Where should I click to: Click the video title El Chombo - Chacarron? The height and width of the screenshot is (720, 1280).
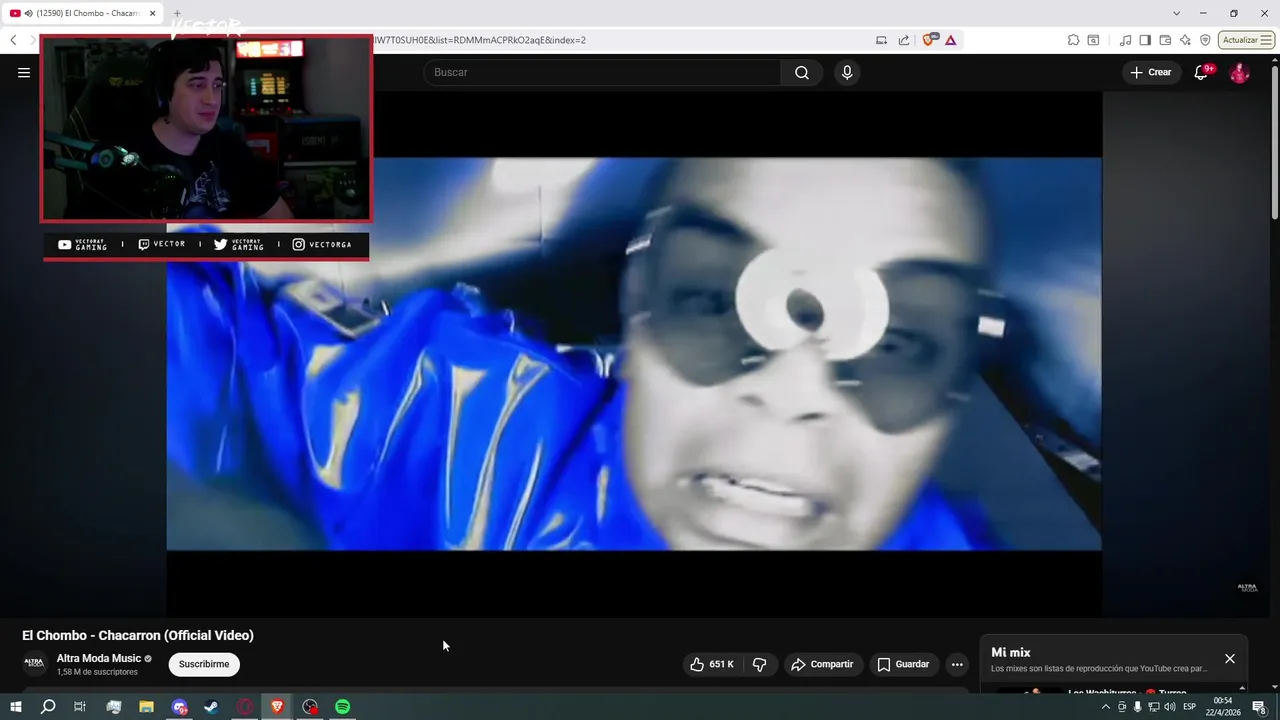pos(138,635)
